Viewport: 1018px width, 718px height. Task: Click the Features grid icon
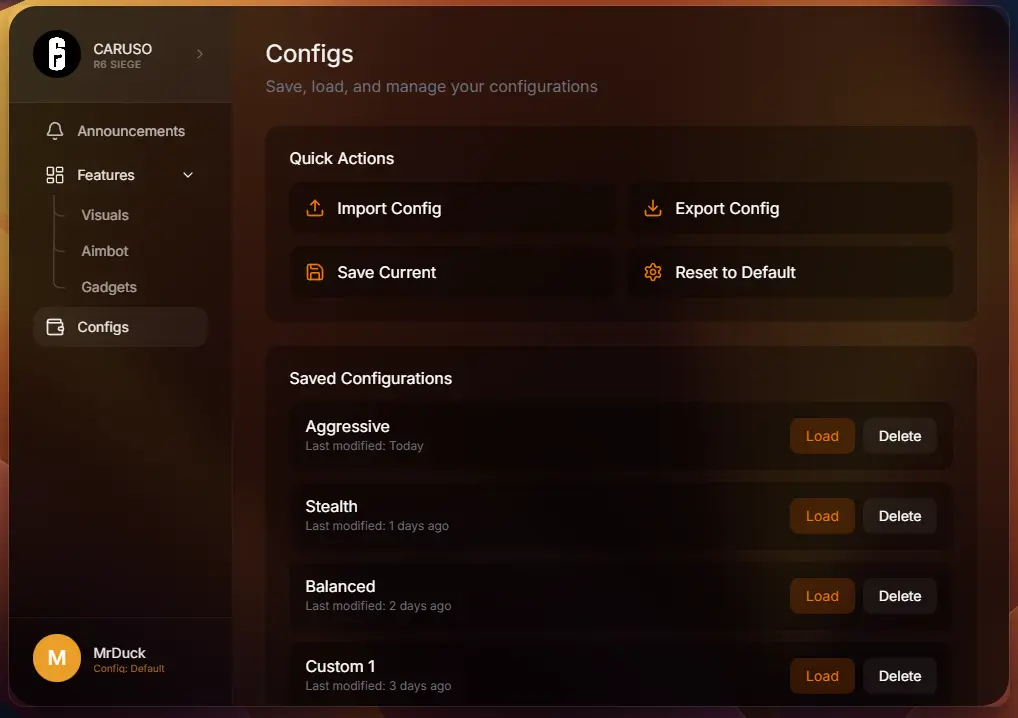[55, 175]
